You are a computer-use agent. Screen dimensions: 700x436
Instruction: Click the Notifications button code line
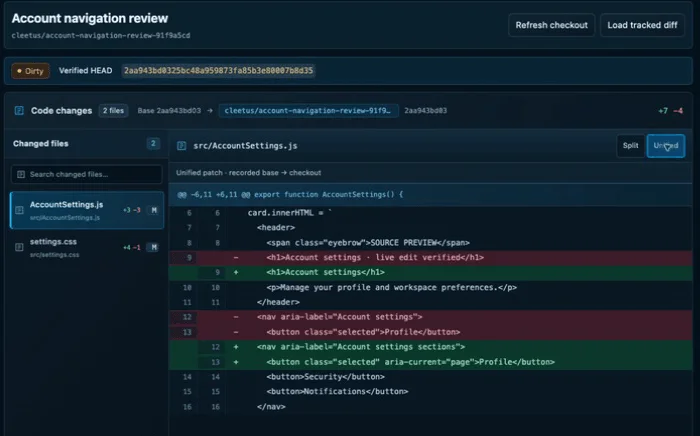pos(430,391)
